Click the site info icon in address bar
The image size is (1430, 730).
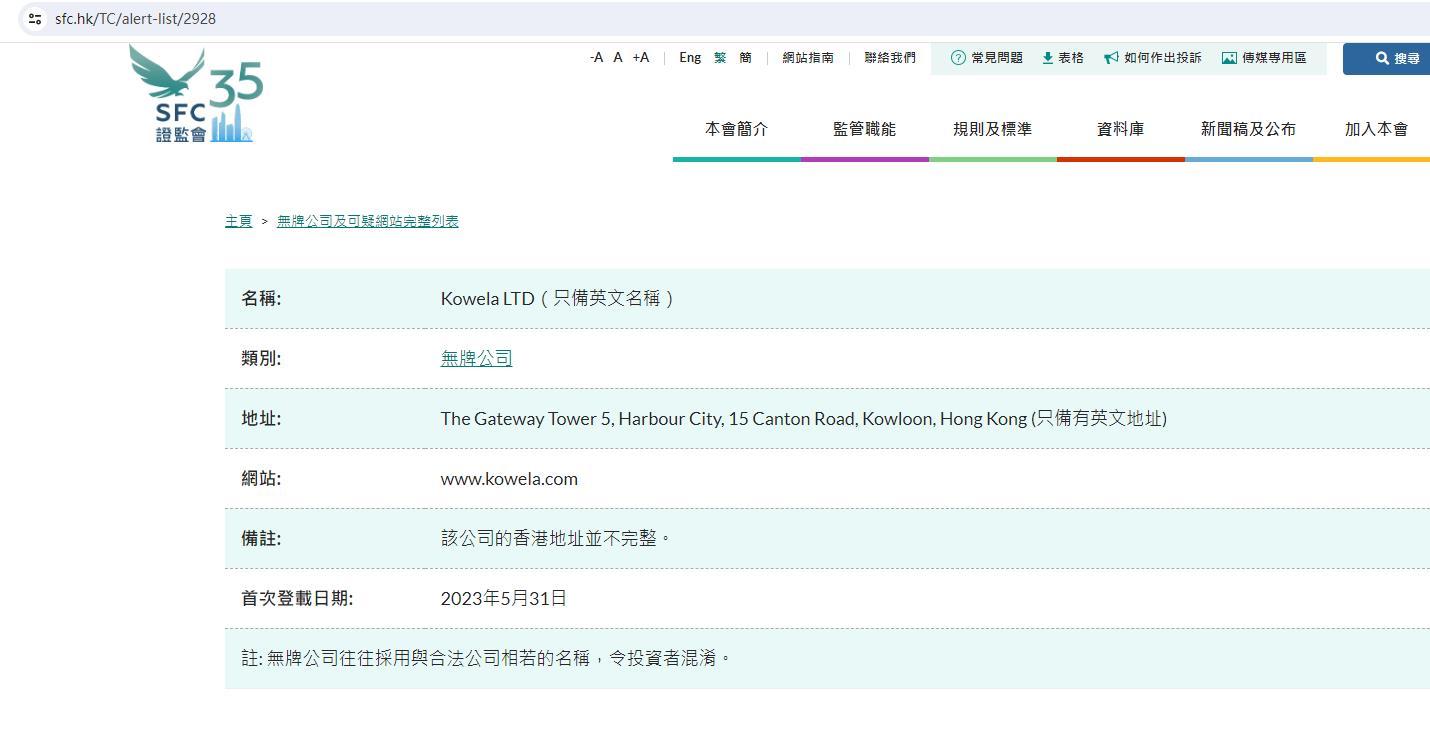coord(35,19)
